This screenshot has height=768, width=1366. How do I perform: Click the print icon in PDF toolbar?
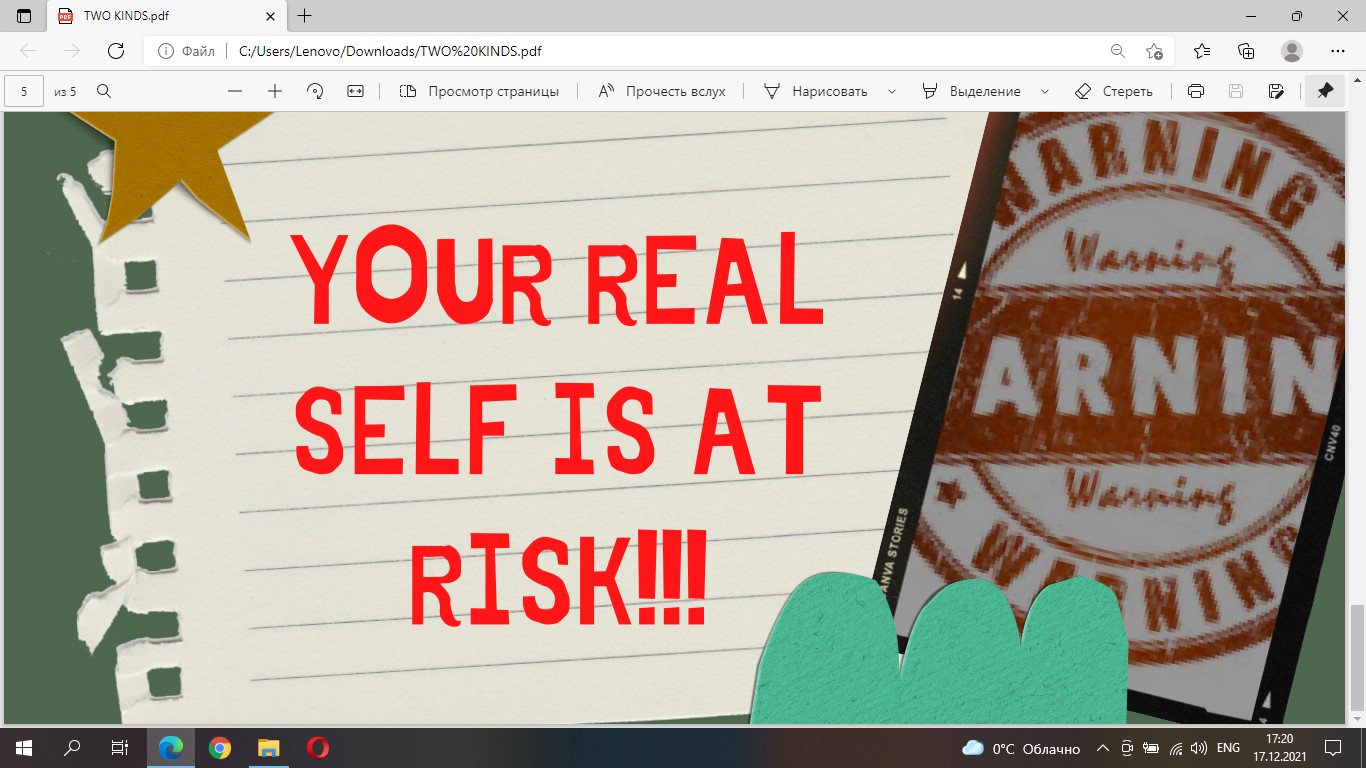(x=1195, y=91)
